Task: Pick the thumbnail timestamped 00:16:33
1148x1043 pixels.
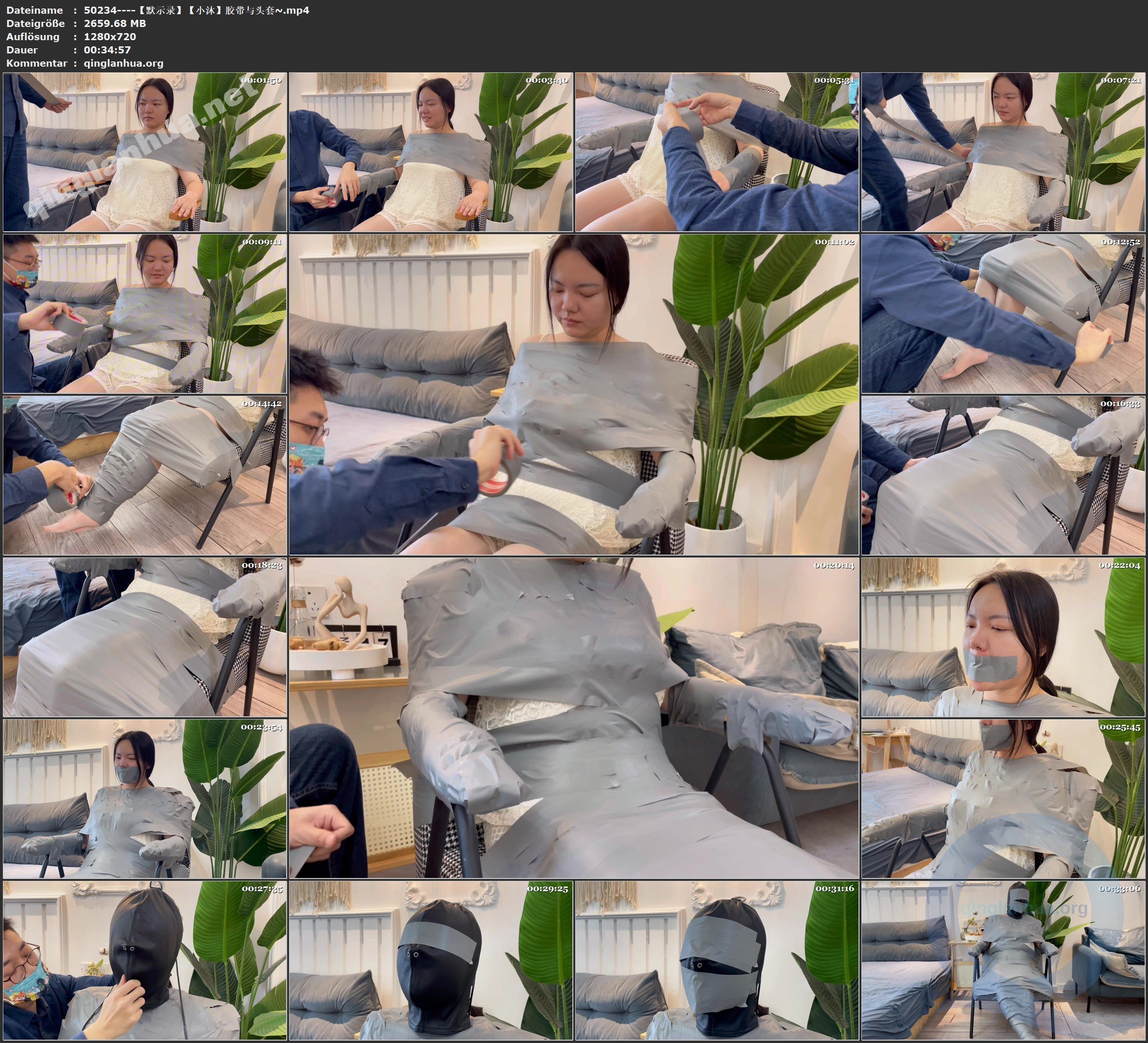Action: point(1003,475)
